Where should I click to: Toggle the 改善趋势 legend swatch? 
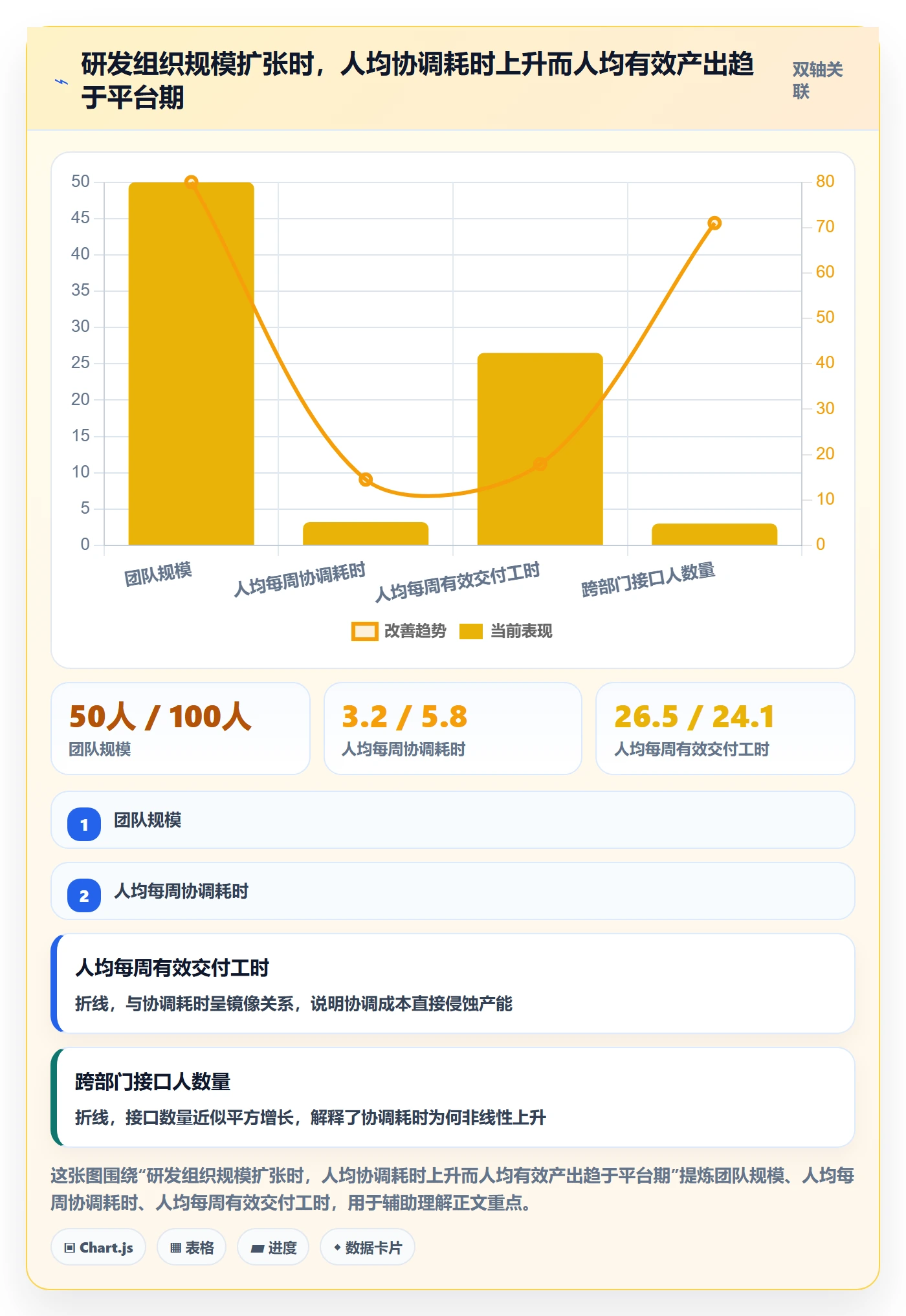(364, 631)
